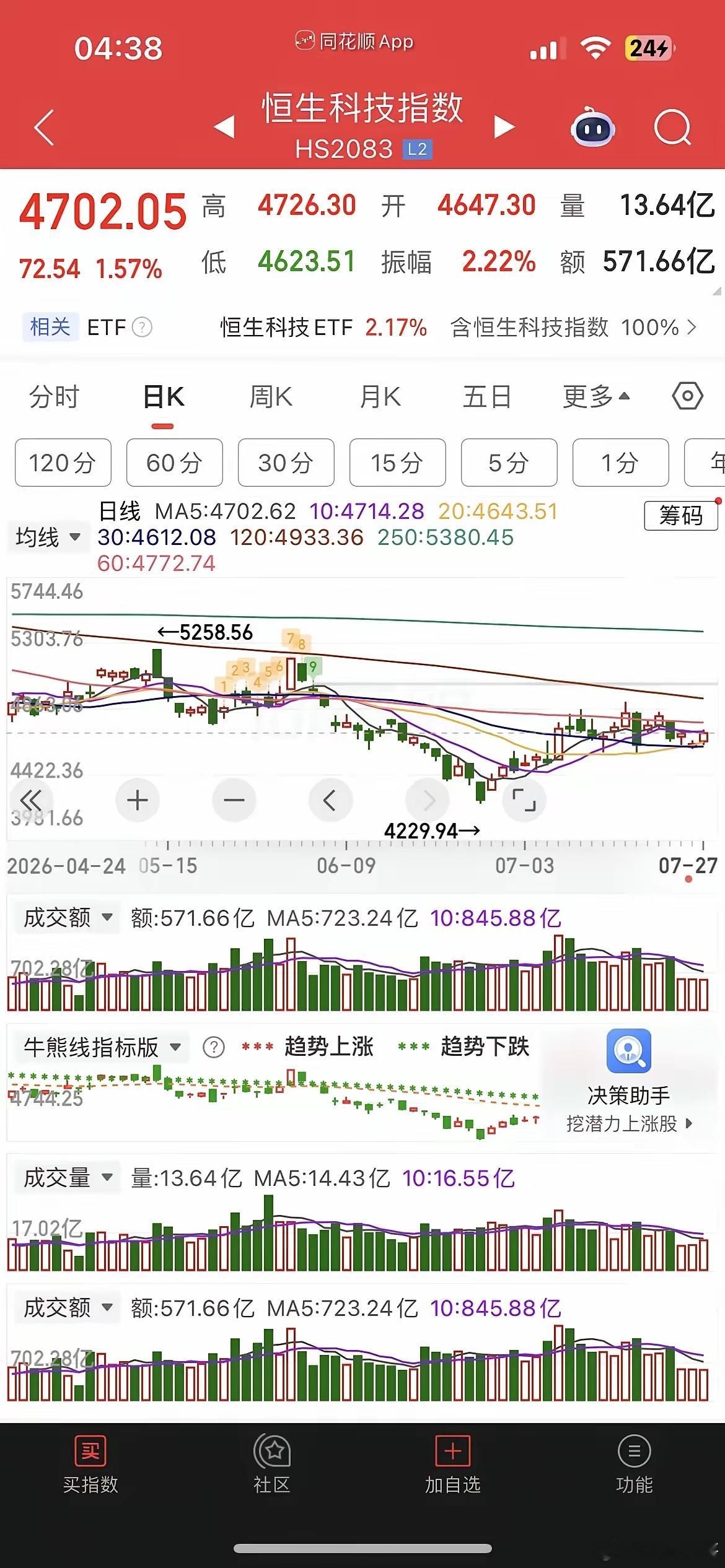Open the 筹码 chip distribution button
The width and height of the screenshot is (725, 1568).
[681, 515]
